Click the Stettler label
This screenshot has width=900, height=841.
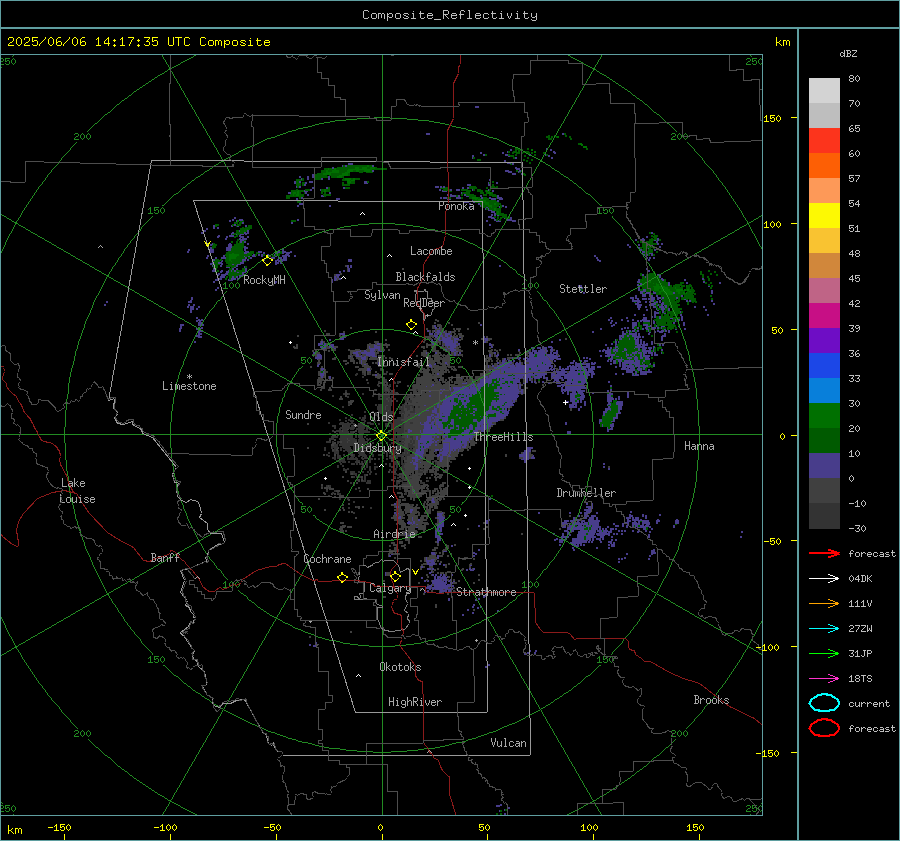pos(583,289)
